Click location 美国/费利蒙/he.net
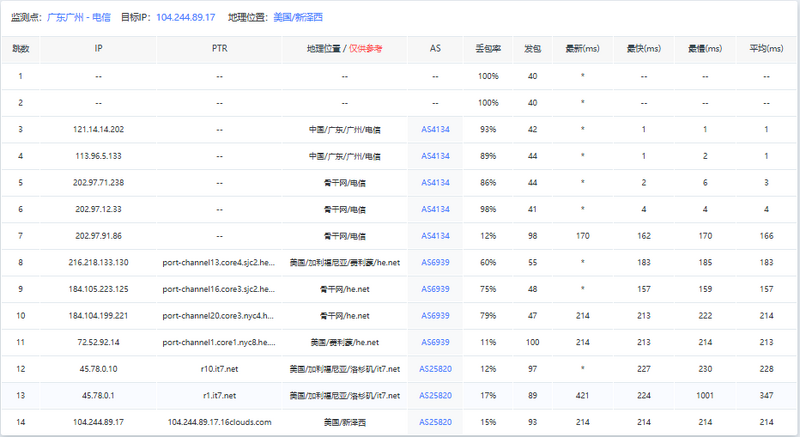Screen dimensions: 800x437 tap(344, 342)
